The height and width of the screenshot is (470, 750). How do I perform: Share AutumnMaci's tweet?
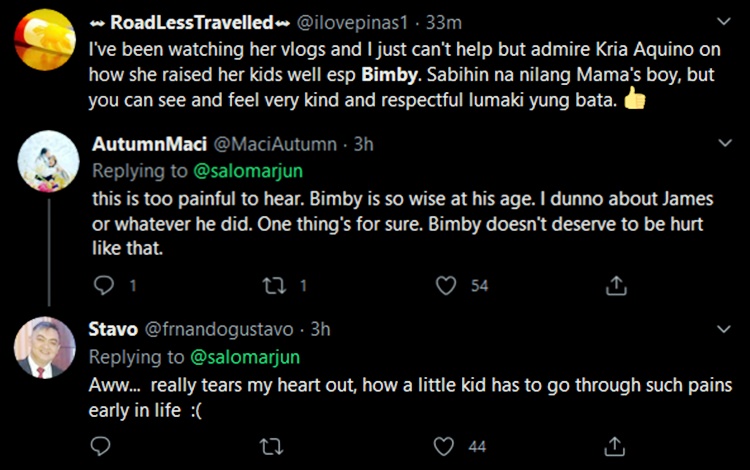point(617,286)
